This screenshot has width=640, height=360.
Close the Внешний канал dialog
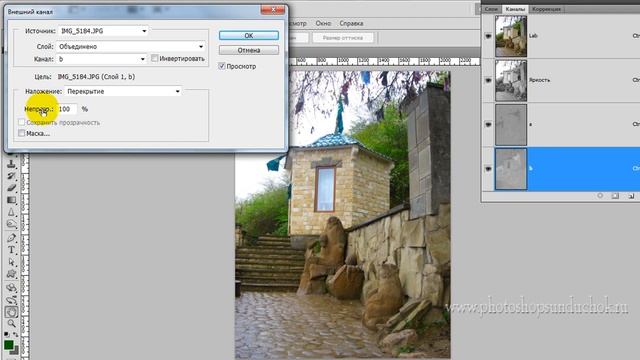pyautogui.click(x=273, y=9)
